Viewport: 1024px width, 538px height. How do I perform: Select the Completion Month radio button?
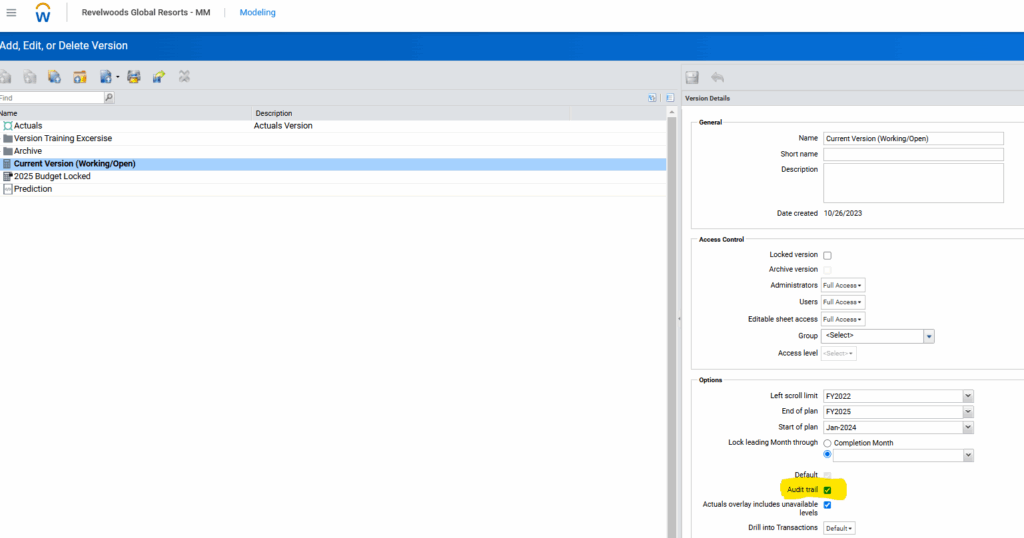click(x=828, y=442)
